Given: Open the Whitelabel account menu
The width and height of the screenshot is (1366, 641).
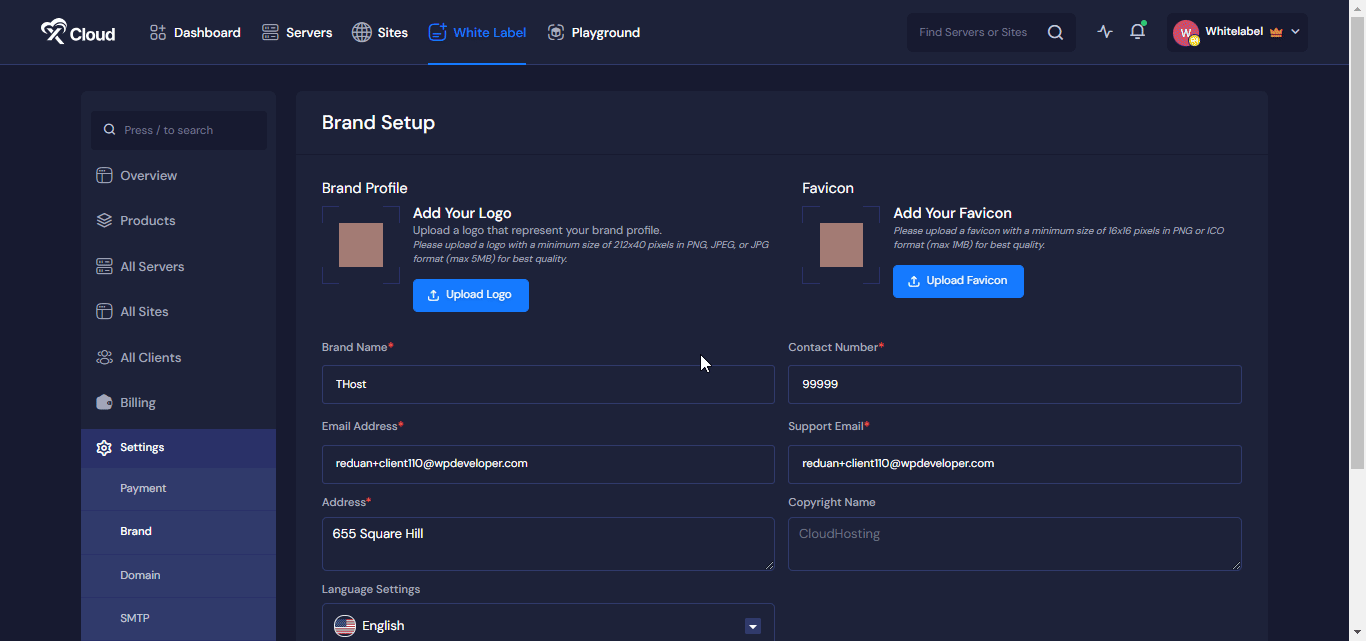Looking at the screenshot, I should [1237, 31].
